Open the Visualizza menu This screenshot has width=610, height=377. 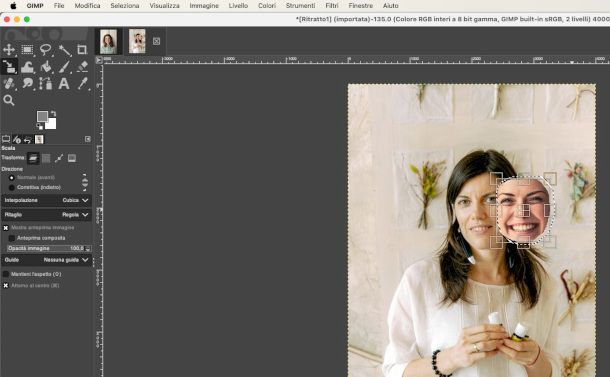coord(164,6)
